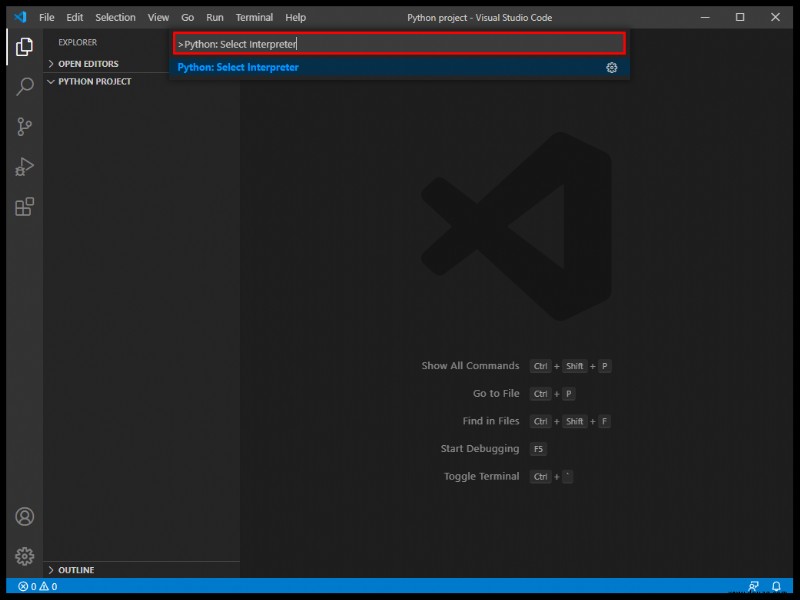Screen dimensions: 800x600
Task: Click the F5 key label
Action: pos(538,449)
